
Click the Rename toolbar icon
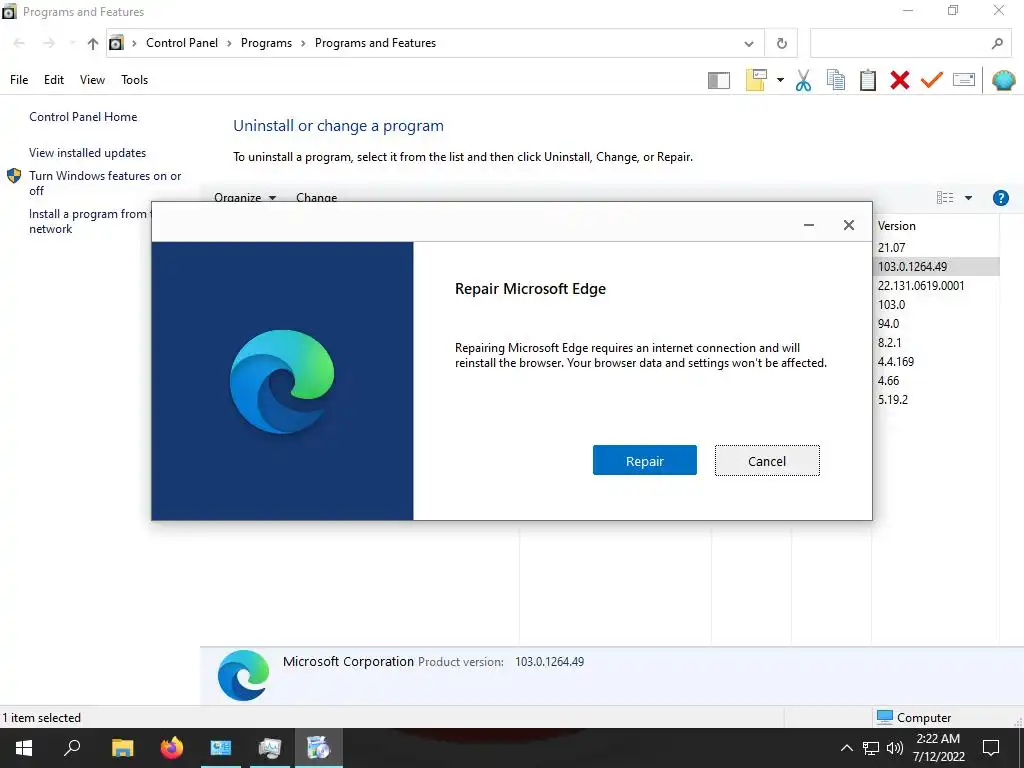[964, 80]
